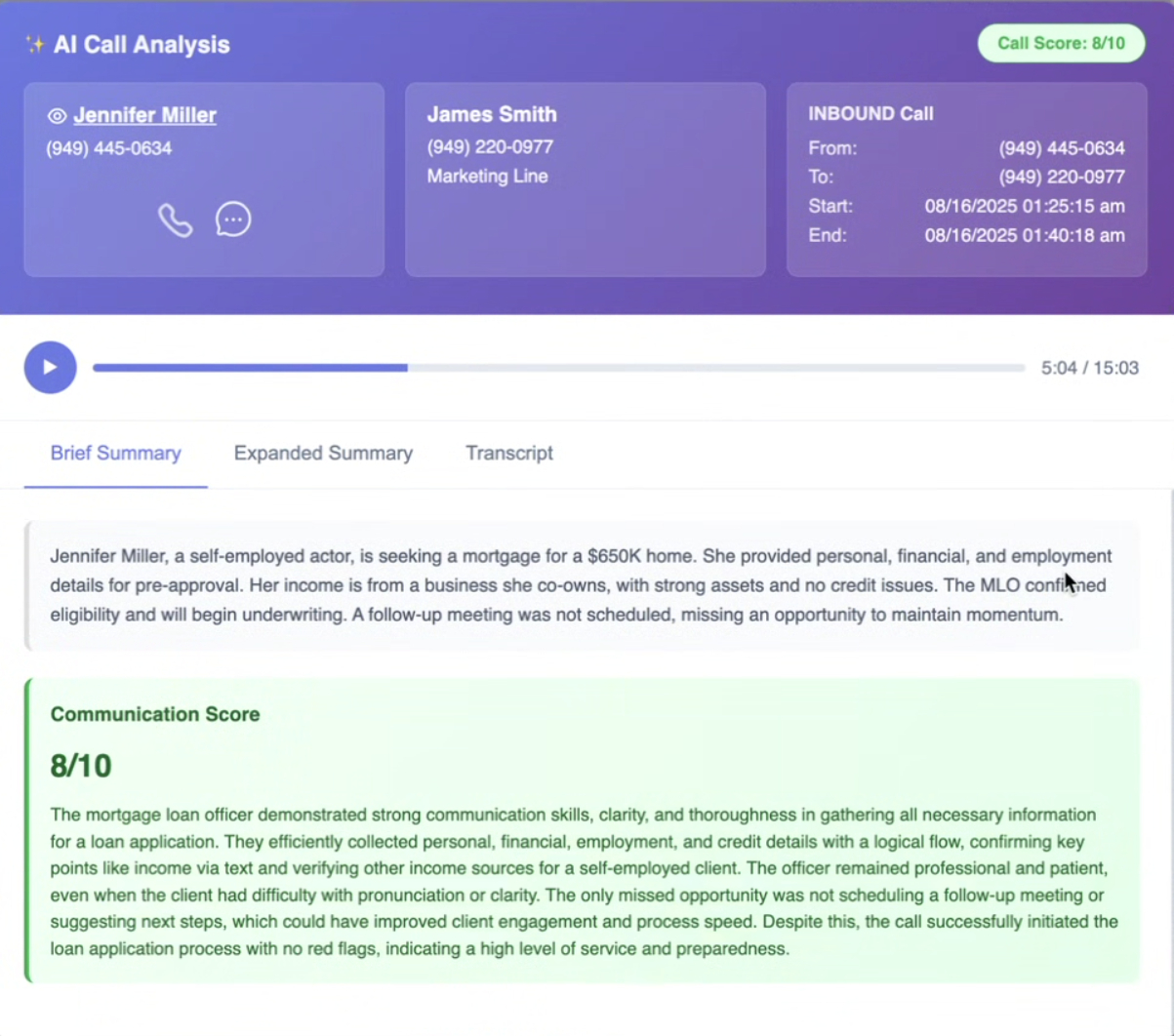Open Jennifer Miller's contact link
The image size is (1174, 1036).
tap(144, 115)
